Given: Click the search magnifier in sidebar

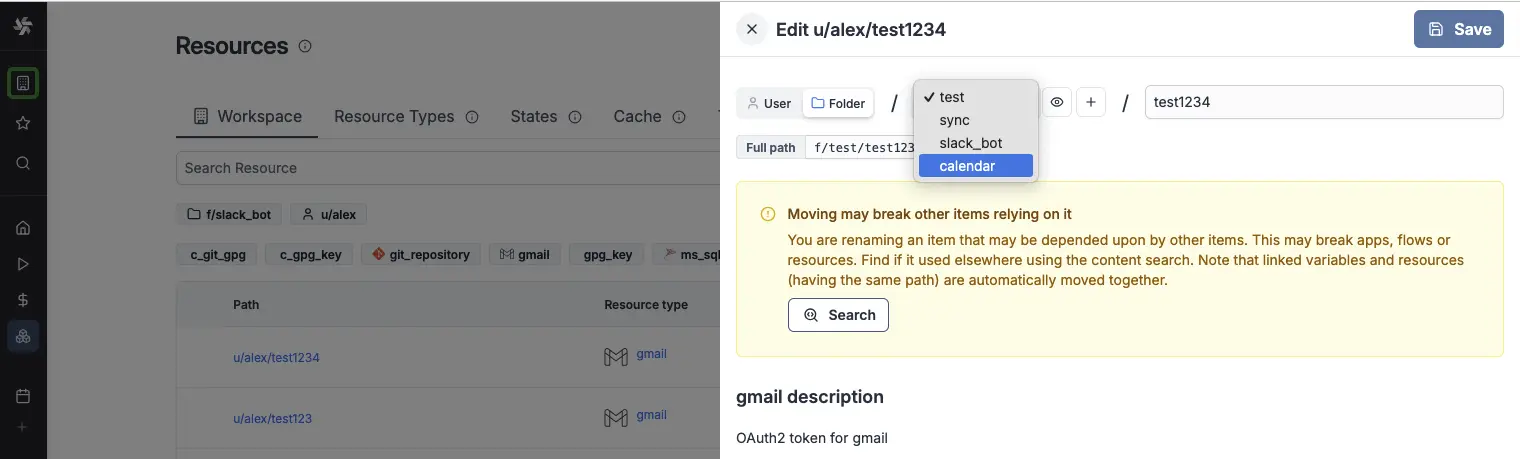Looking at the screenshot, I should pyautogui.click(x=23, y=163).
